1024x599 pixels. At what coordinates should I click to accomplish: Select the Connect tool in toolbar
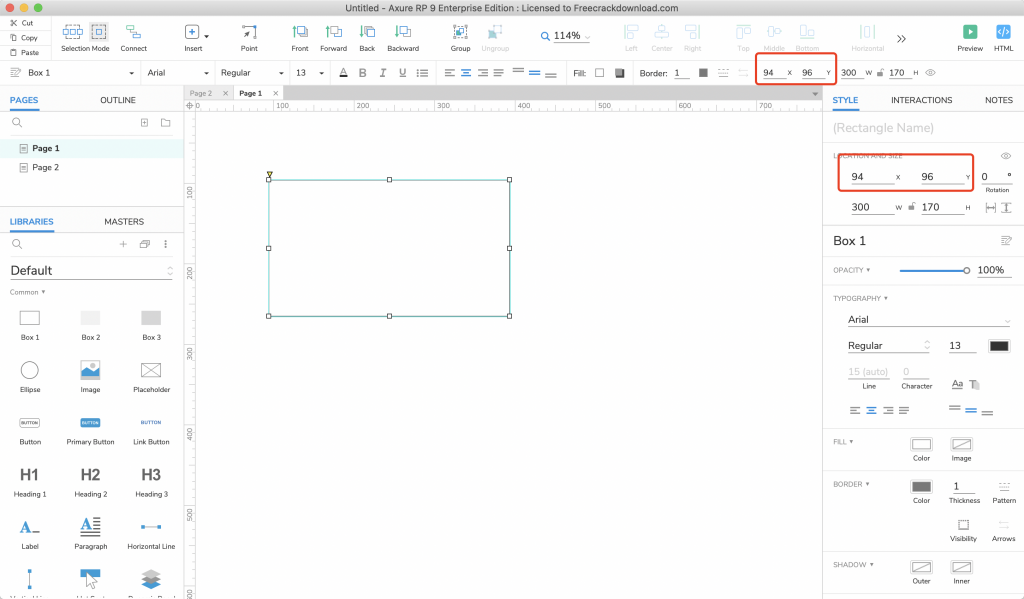tap(133, 33)
